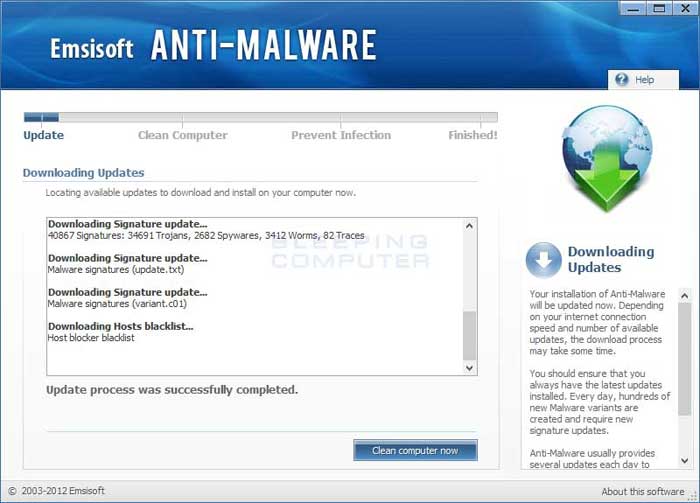Click the info panel scrollbar thumb

tap(684, 359)
